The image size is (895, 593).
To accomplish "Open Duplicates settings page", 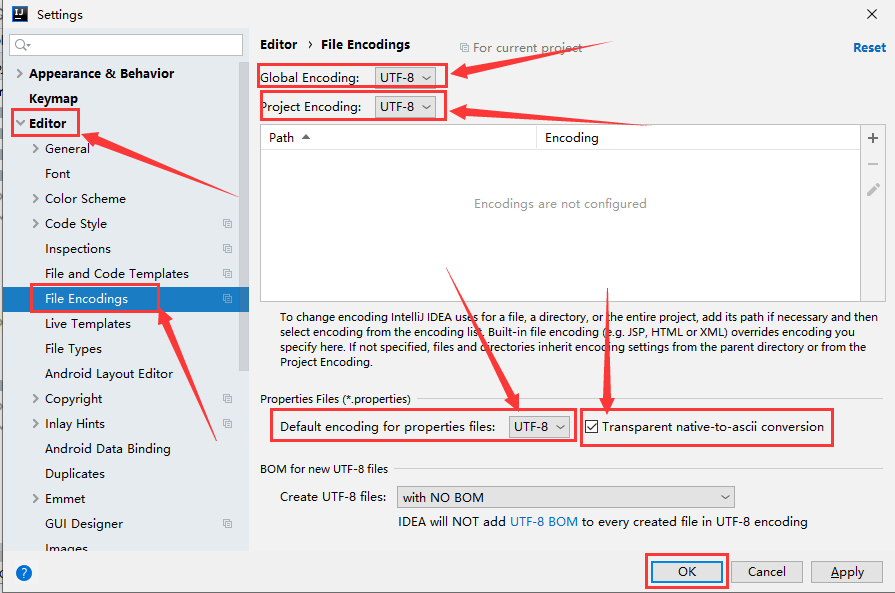I will [x=75, y=474].
